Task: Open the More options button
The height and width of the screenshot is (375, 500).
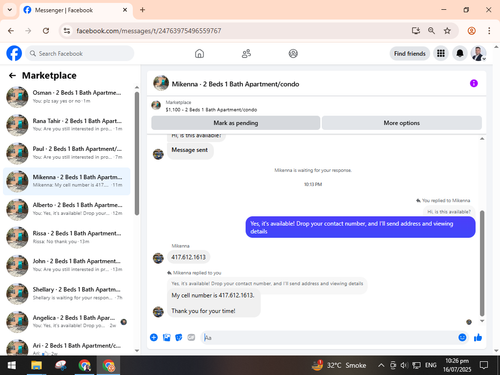Action: 402,123
